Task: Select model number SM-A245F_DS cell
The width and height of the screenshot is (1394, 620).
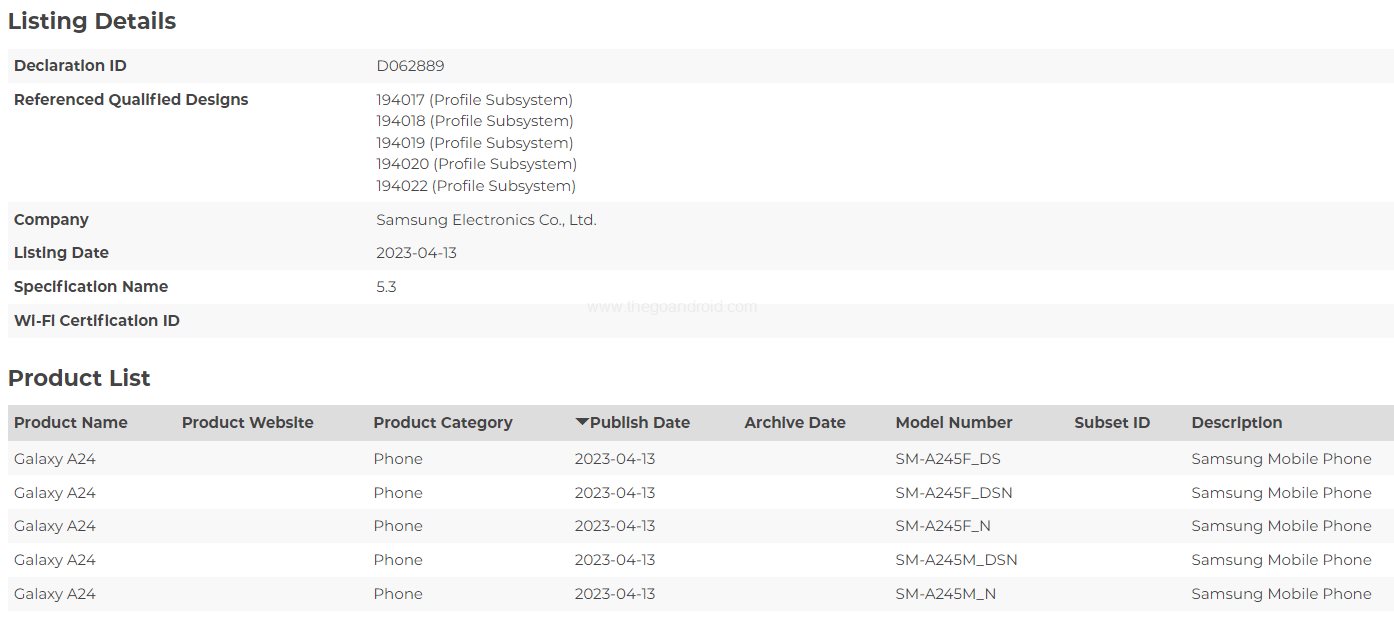Action: 947,459
